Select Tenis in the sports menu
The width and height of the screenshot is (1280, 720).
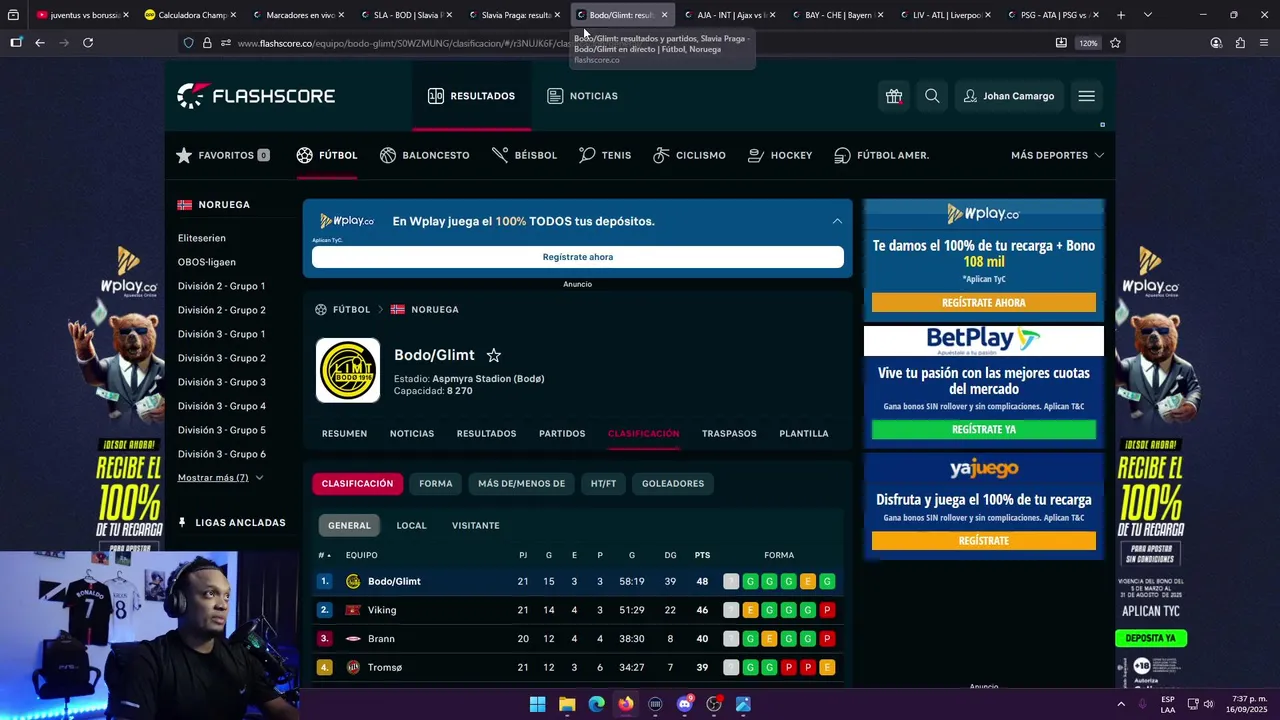604,155
